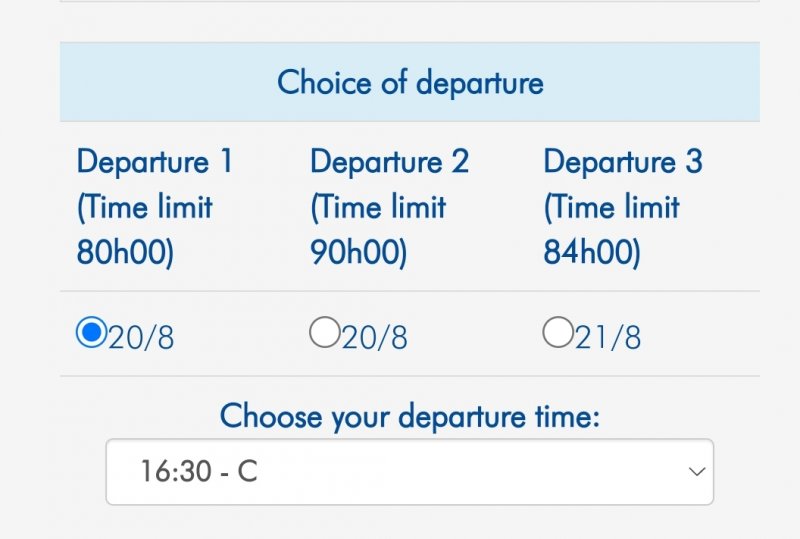
Task: Click '(Time limit' text under Departure 2
Action: (378, 208)
